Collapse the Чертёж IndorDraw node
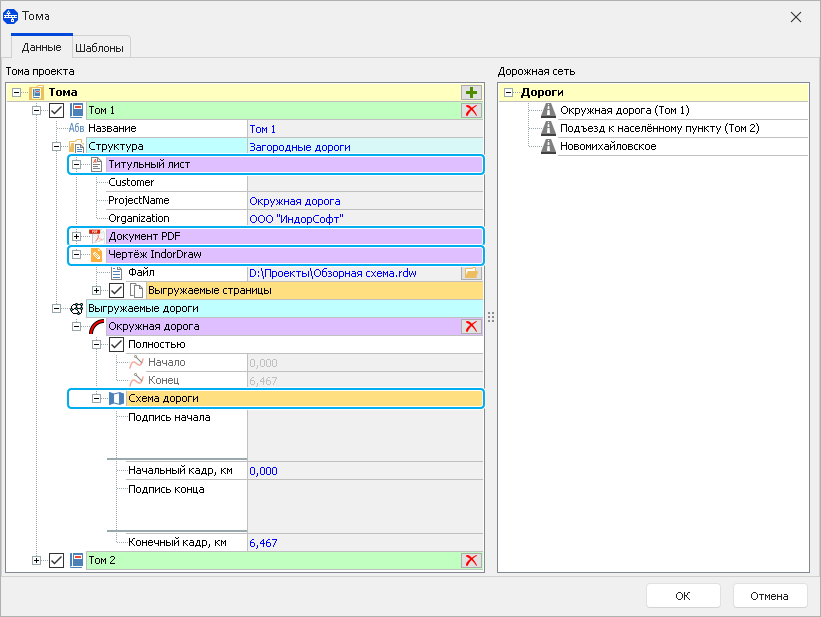The height and width of the screenshot is (617, 821). [76, 255]
